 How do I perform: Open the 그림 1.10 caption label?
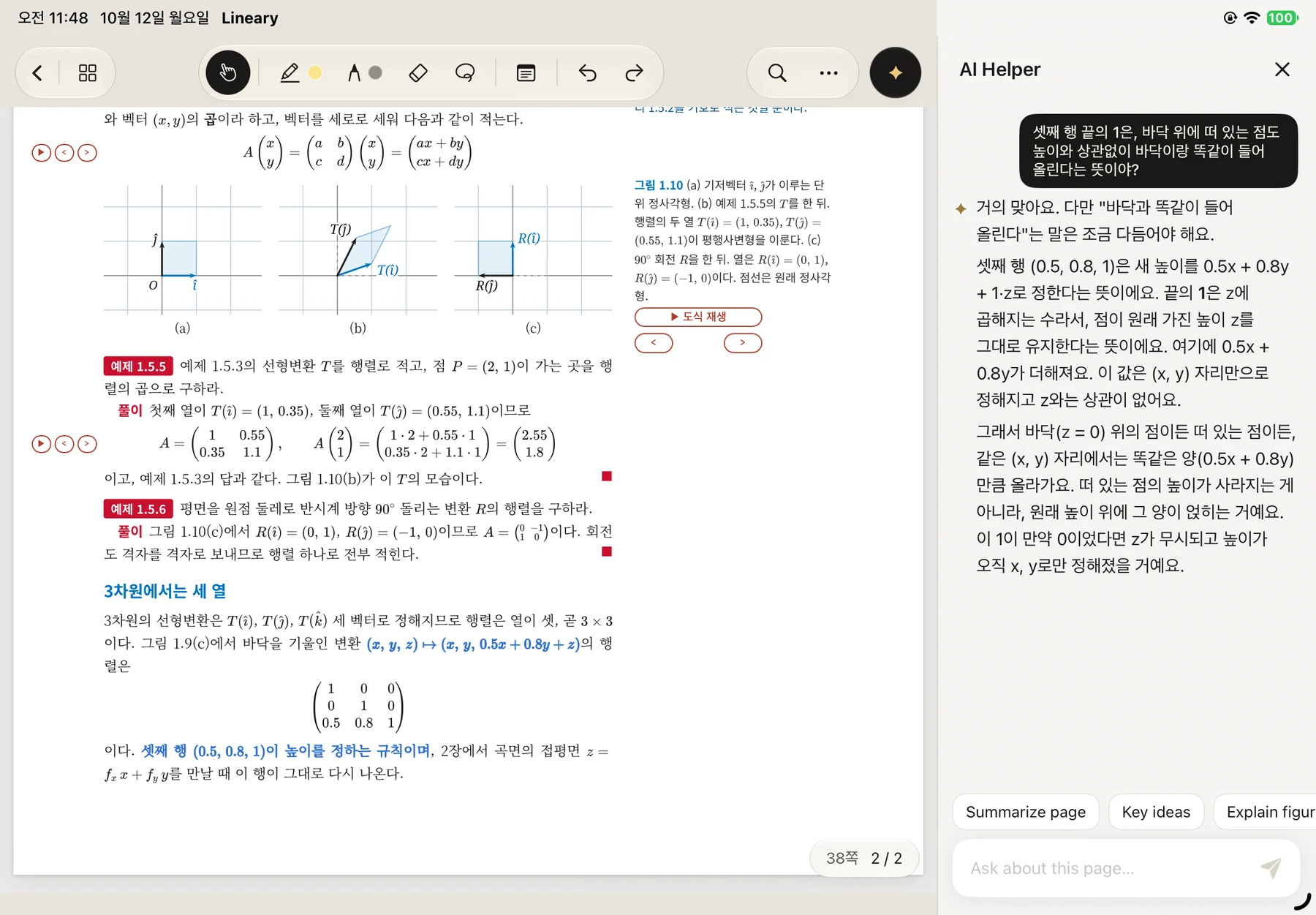click(658, 185)
